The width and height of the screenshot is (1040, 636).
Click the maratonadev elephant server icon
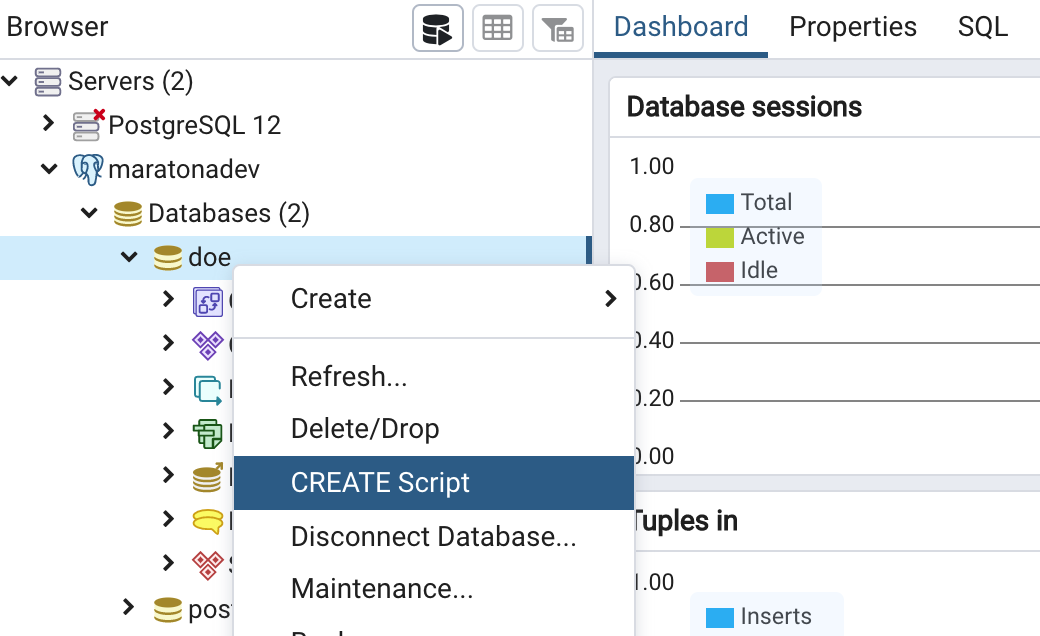pos(88,169)
